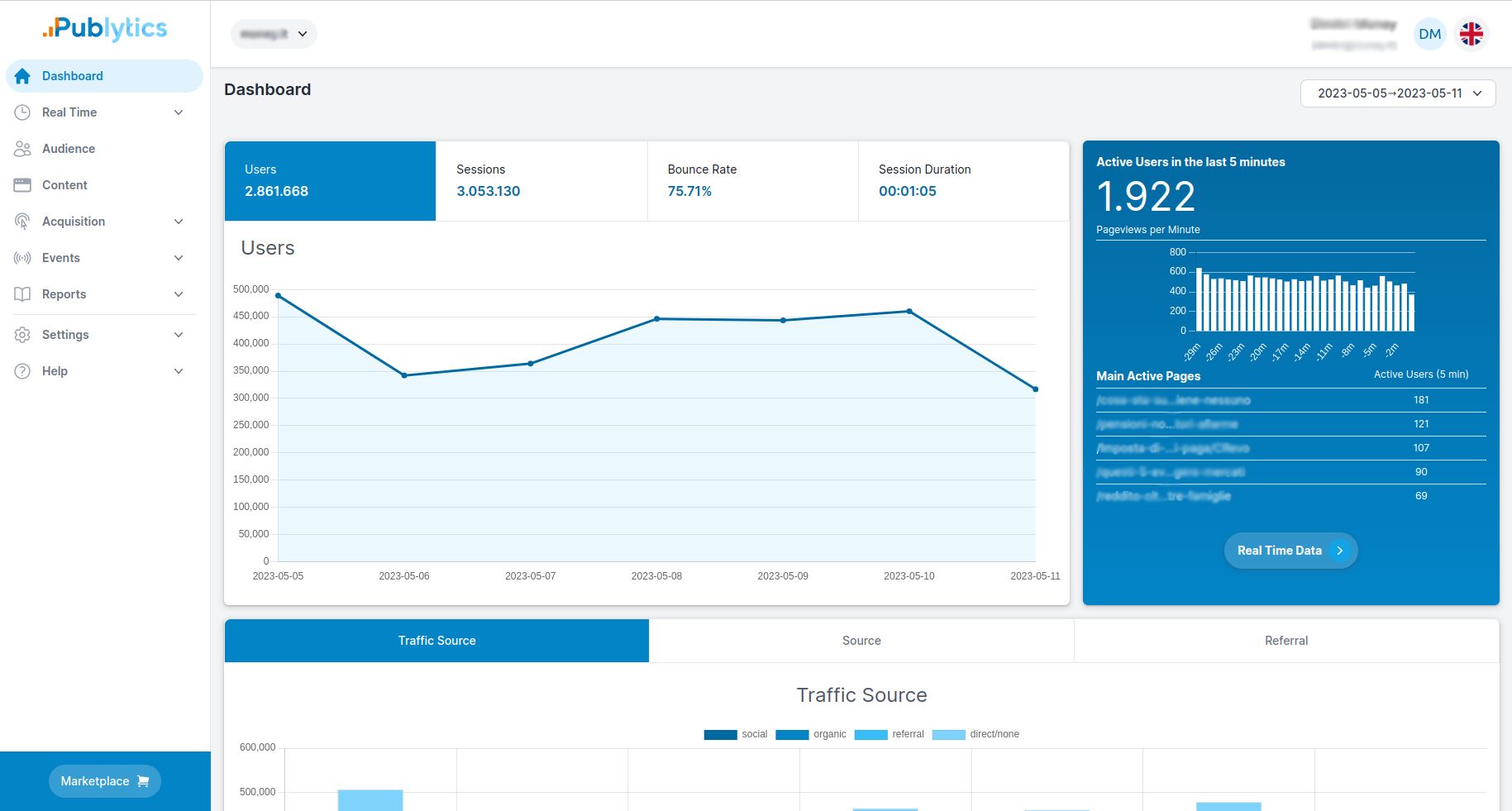Expand the Settings section chevron

pos(179,335)
